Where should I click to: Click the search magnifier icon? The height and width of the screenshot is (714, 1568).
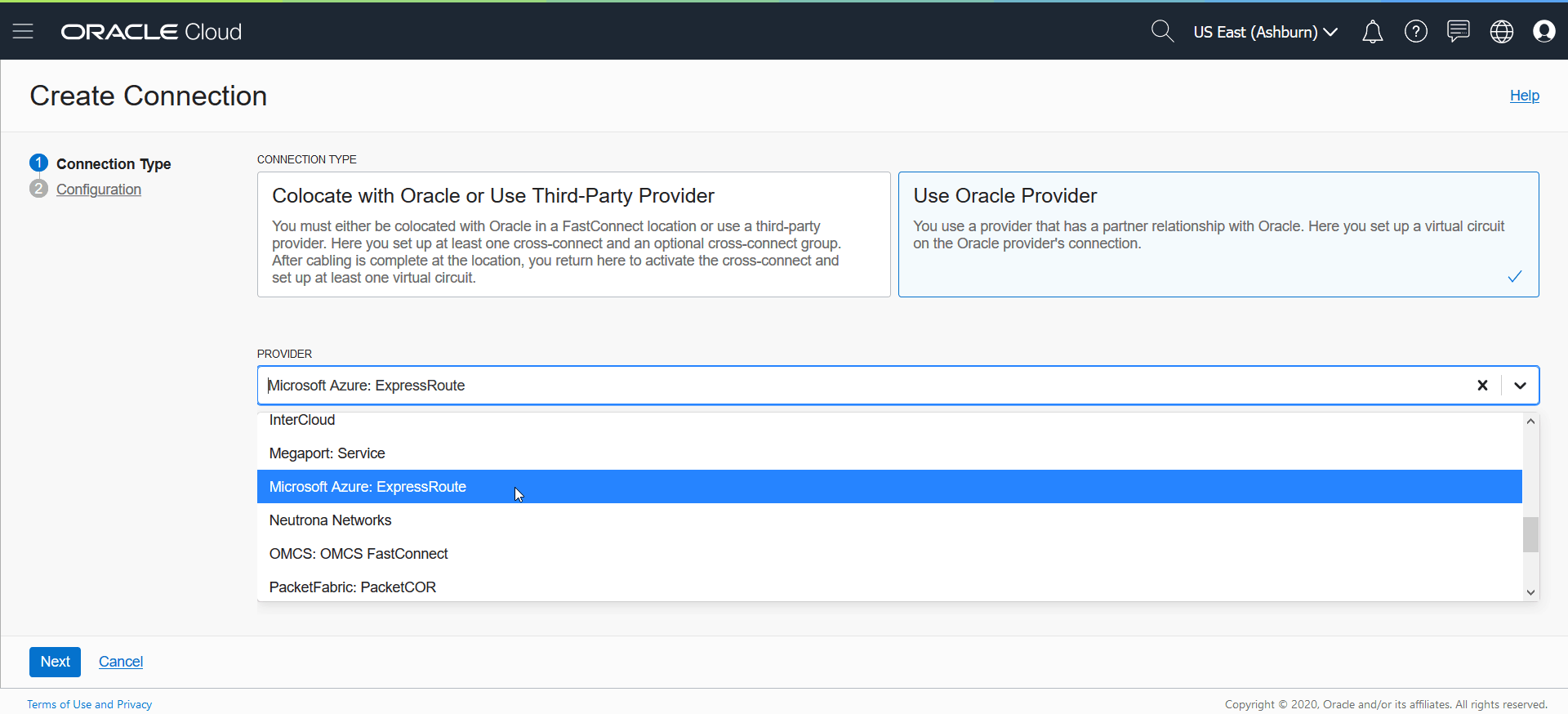click(x=1161, y=31)
